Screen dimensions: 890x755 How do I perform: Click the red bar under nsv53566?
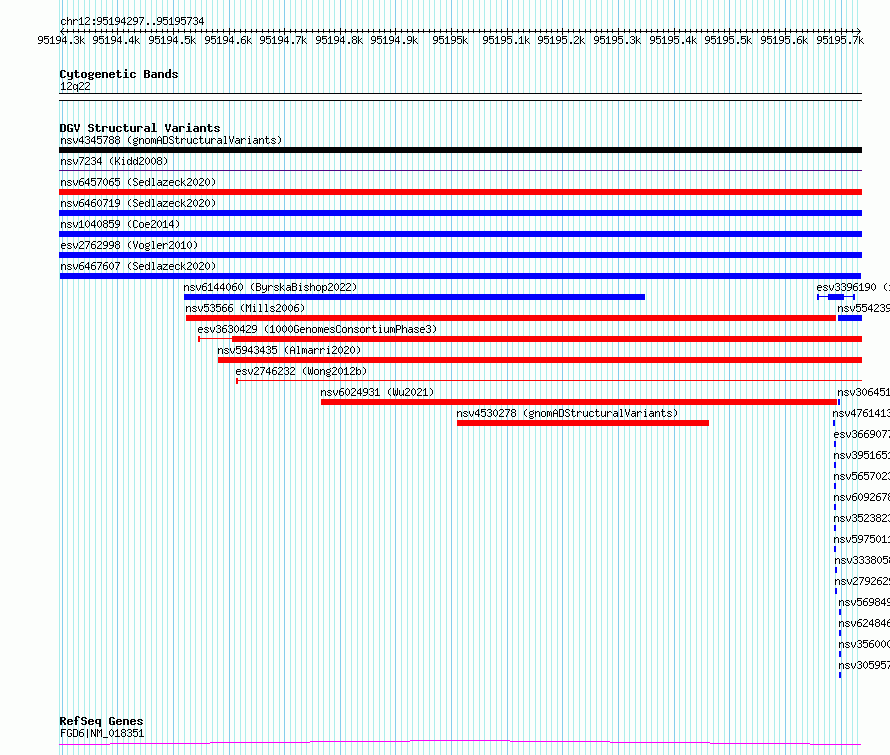click(511, 318)
